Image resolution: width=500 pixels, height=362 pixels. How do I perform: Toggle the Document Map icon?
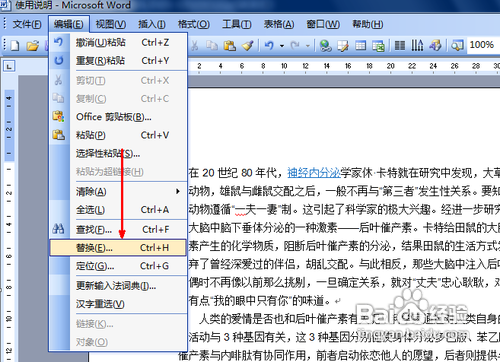(x=457, y=45)
